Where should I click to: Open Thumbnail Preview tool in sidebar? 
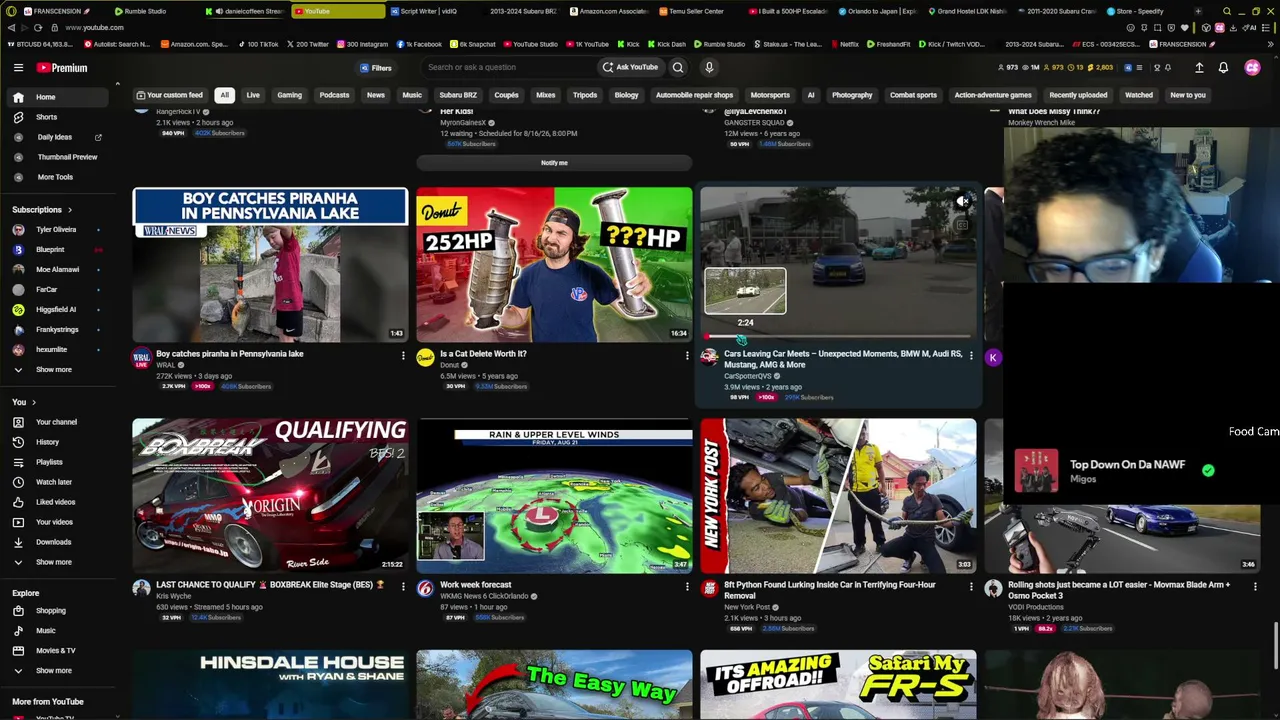pyautogui.click(x=67, y=157)
